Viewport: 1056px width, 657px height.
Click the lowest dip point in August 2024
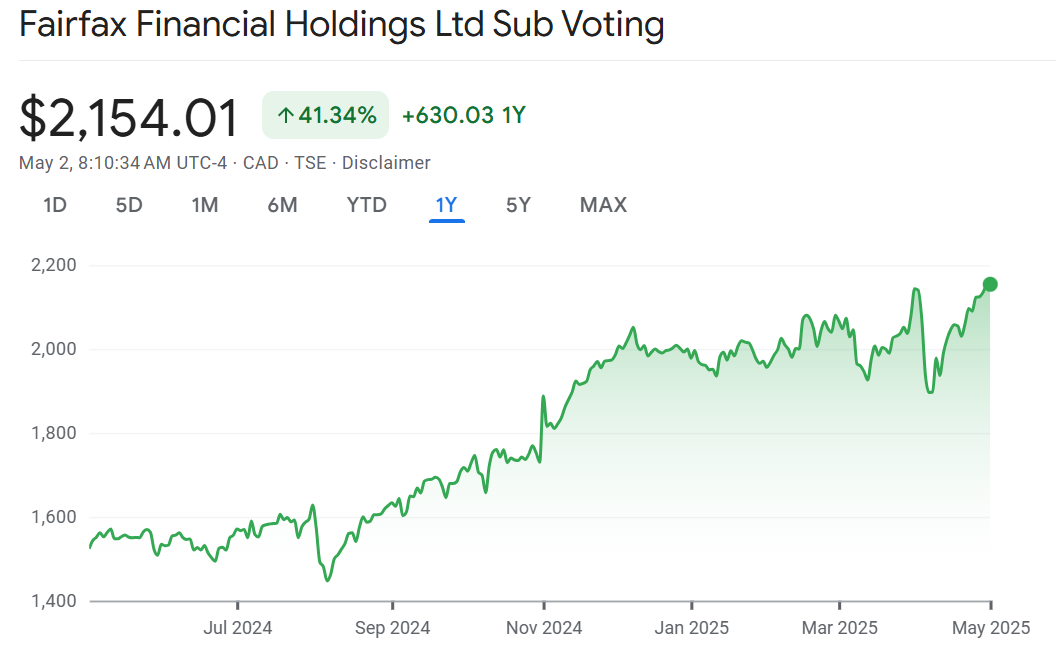(x=327, y=580)
